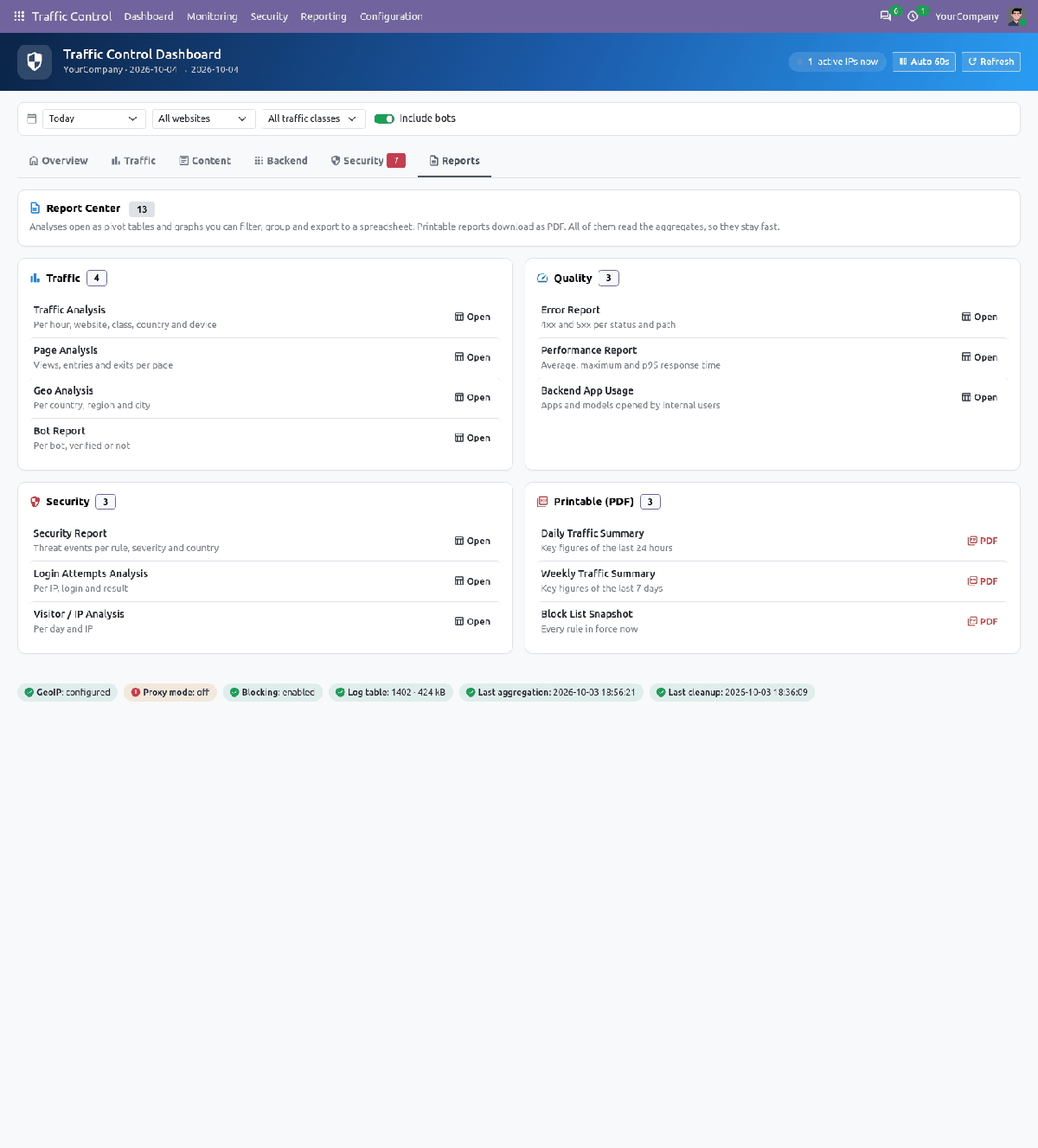Expand the All websites dropdown

(x=203, y=119)
